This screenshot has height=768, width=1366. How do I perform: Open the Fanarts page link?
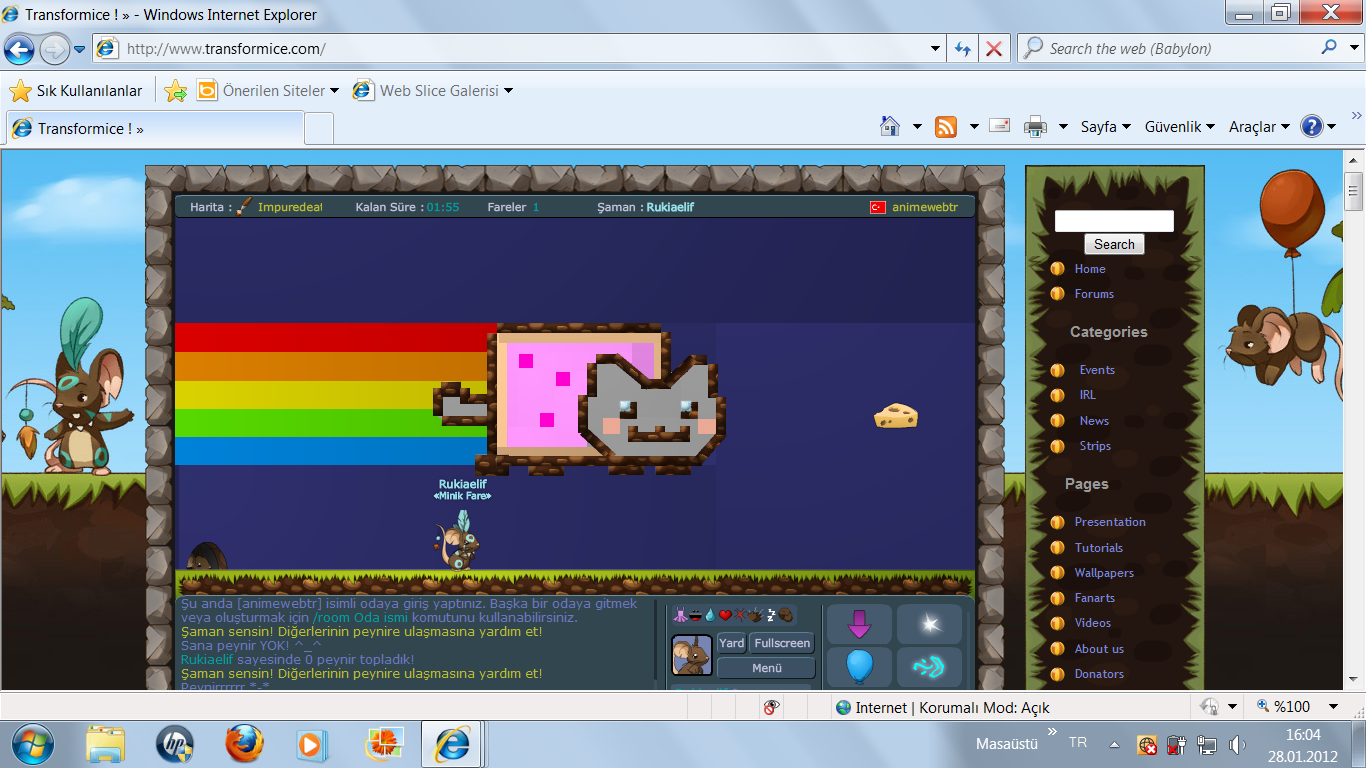pyautogui.click(x=1095, y=598)
